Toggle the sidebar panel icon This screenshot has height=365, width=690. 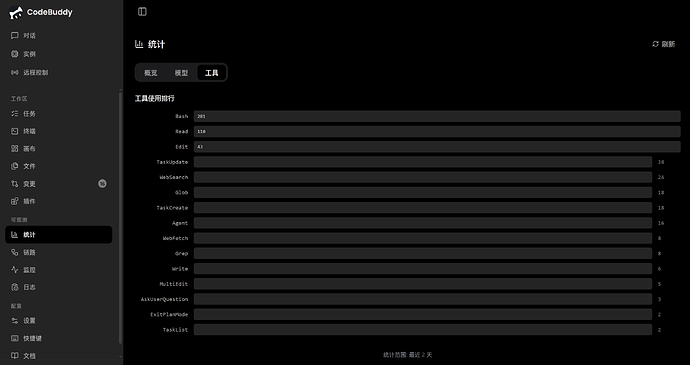[142, 12]
